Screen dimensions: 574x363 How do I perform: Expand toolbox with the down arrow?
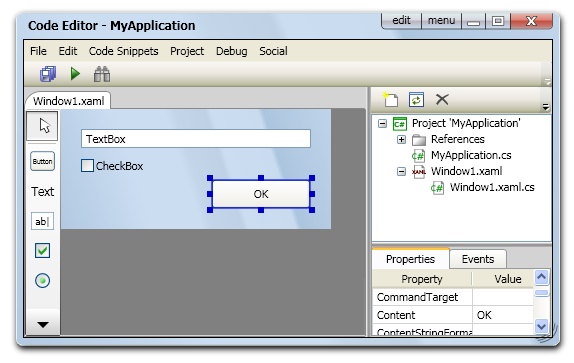(x=43, y=324)
